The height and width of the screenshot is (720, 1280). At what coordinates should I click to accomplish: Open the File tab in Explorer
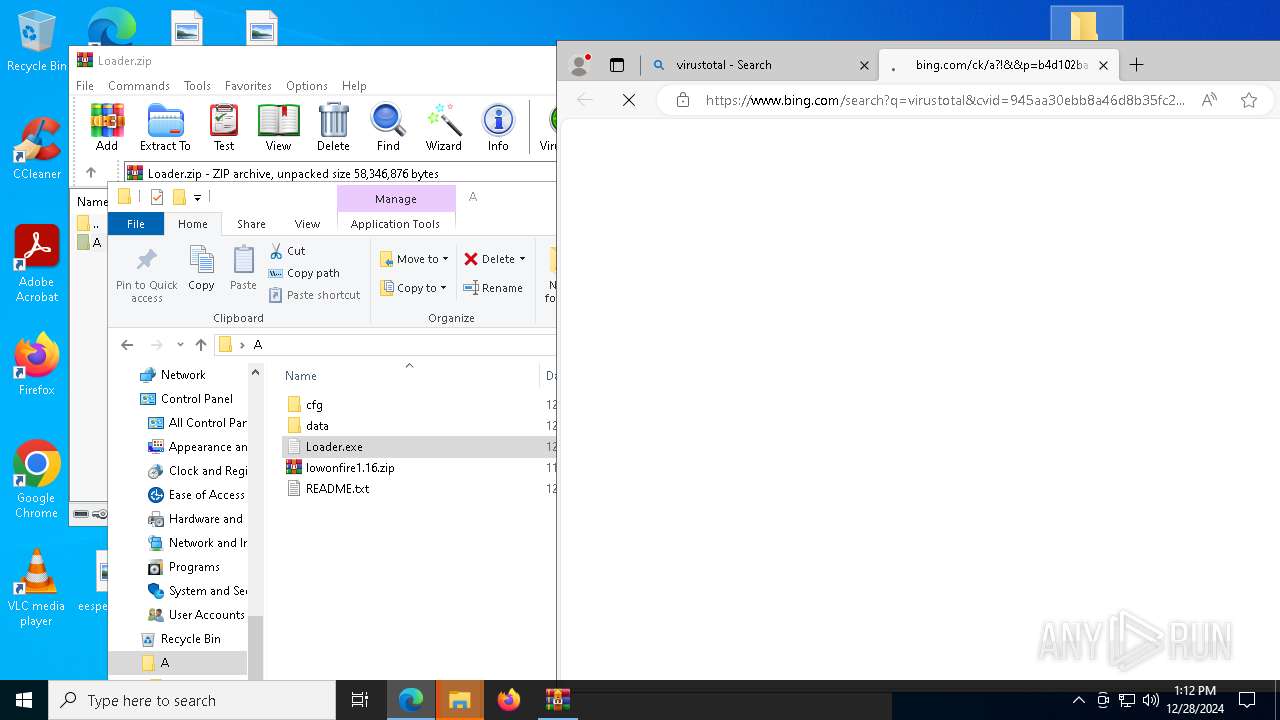(136, 224)
